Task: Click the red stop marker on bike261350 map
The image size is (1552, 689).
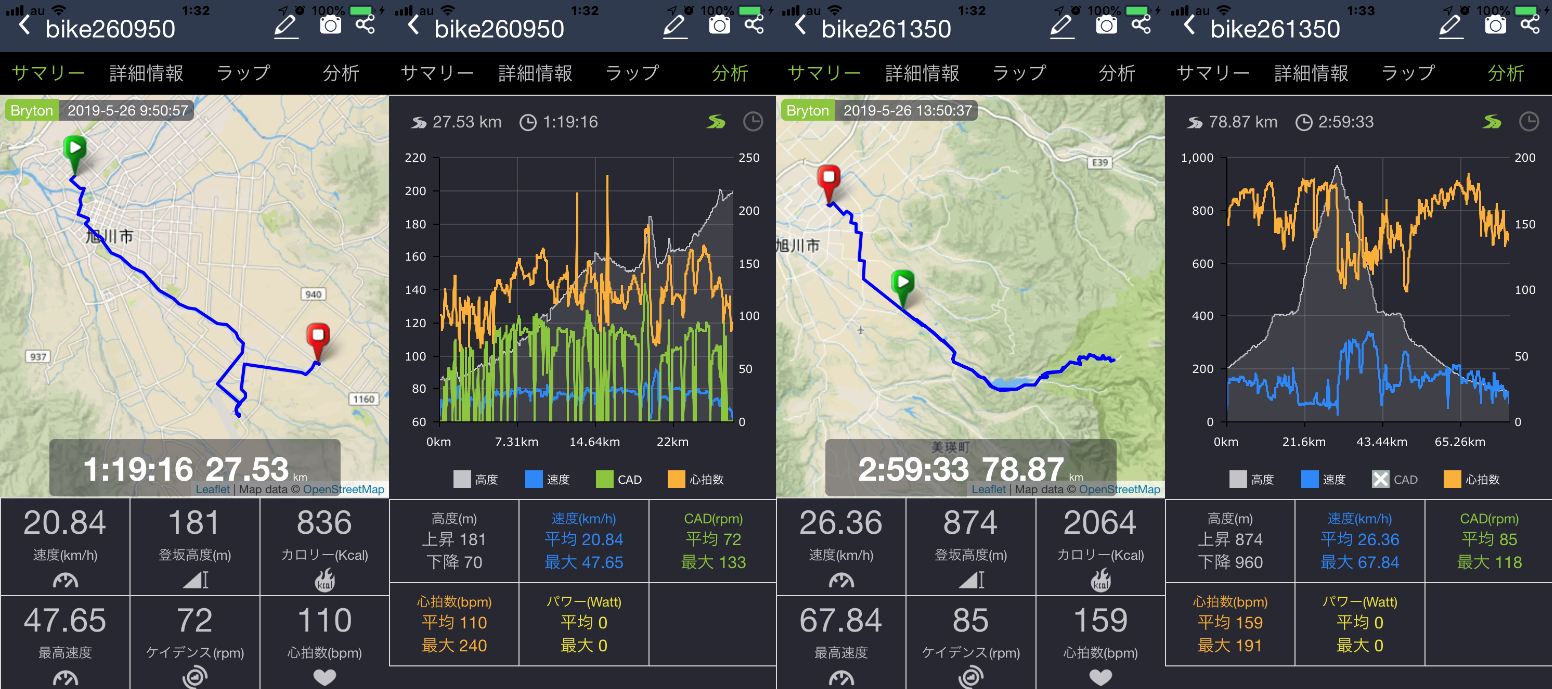Action: (829, 182)
